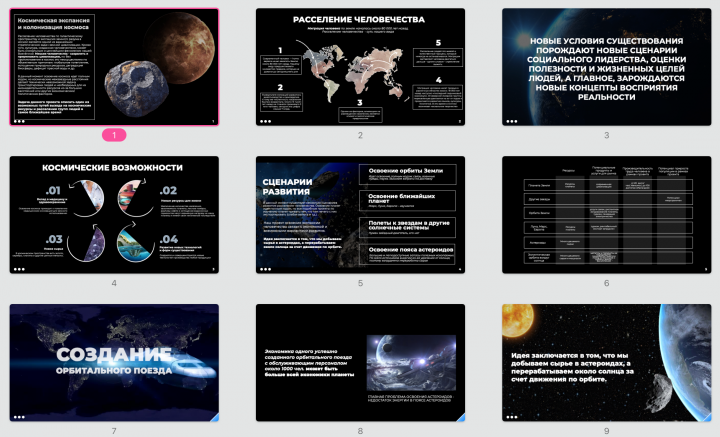Click page number label '2'
720x437 pixels.
click(360, 135)
